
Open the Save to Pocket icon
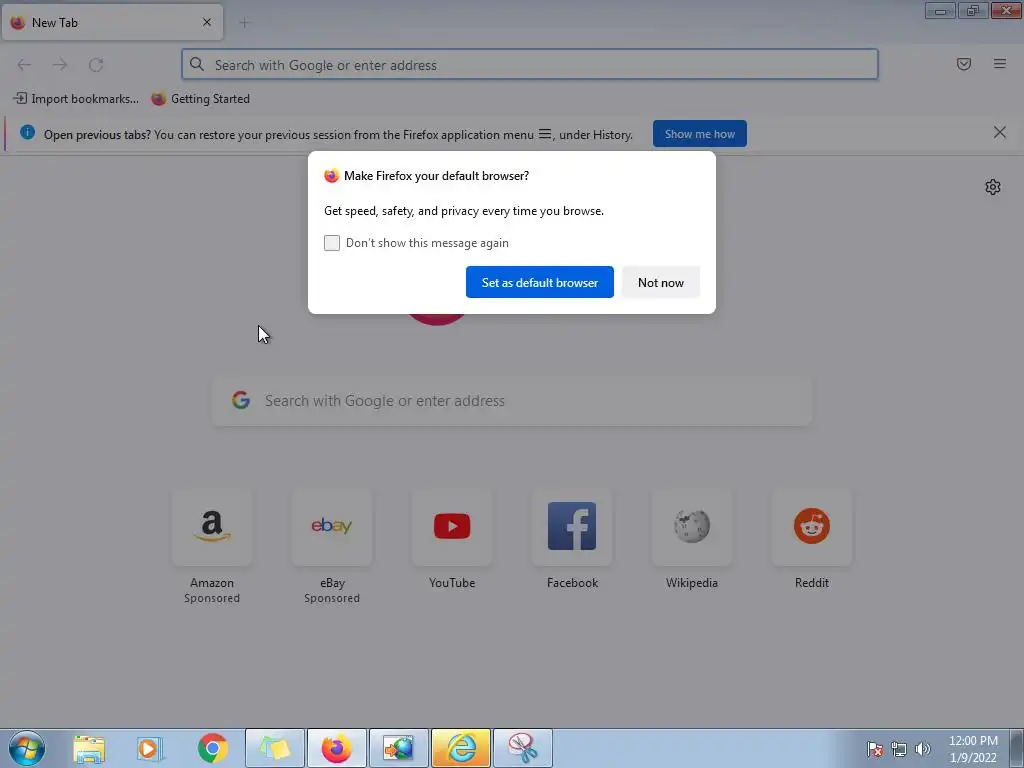point(963,64)
